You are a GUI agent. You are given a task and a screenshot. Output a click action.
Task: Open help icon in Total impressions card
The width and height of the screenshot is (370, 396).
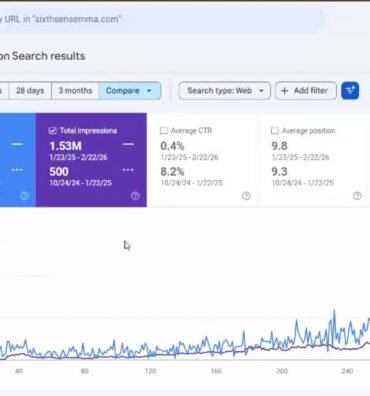point(135,196)
